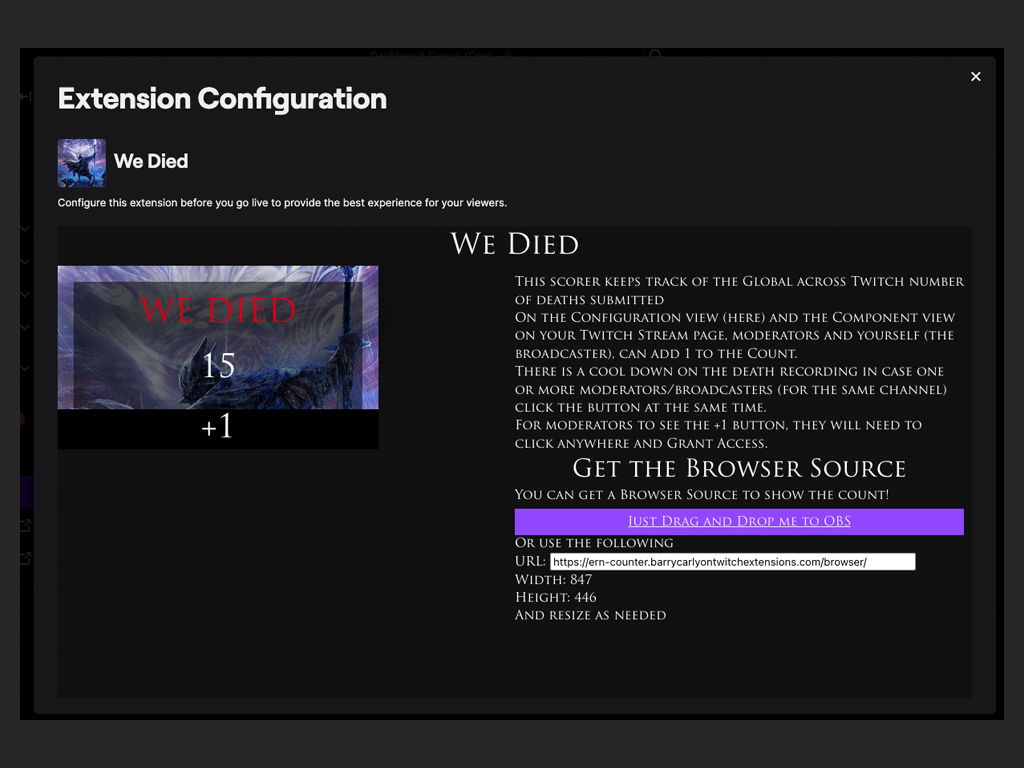The image size is (1024, 768).
Task: Close the Extension Configuration dialog
Action: (x=975, y=77)
